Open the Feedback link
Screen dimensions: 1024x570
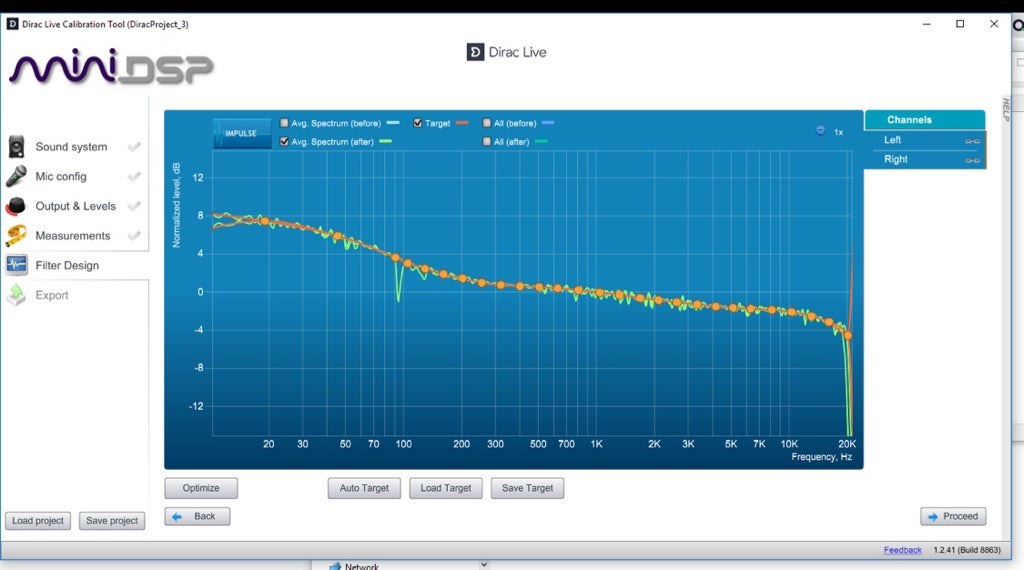click(902, 550)
